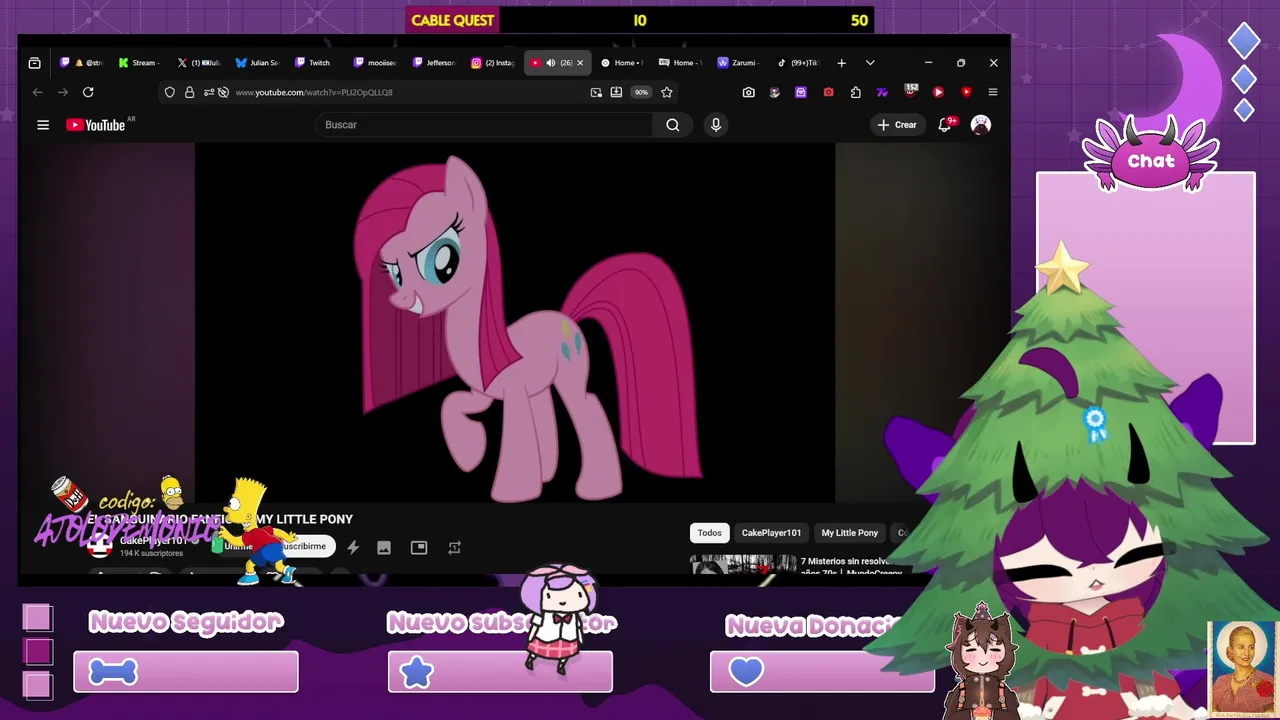Open the site permissions icon in address bar
This screenshot has height=720, width=1280.
tap(209, 92)
